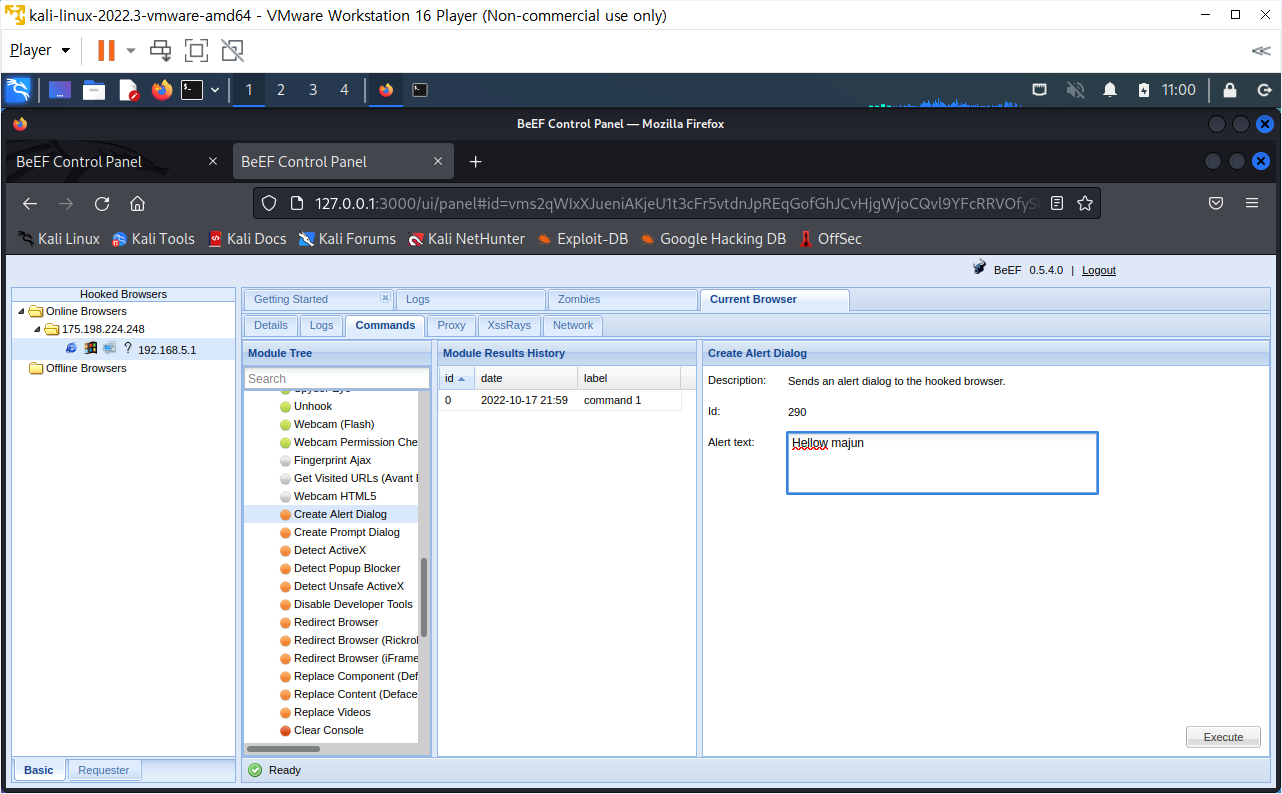
Task: Go to Firefox home page
Action: coord(138,203)
